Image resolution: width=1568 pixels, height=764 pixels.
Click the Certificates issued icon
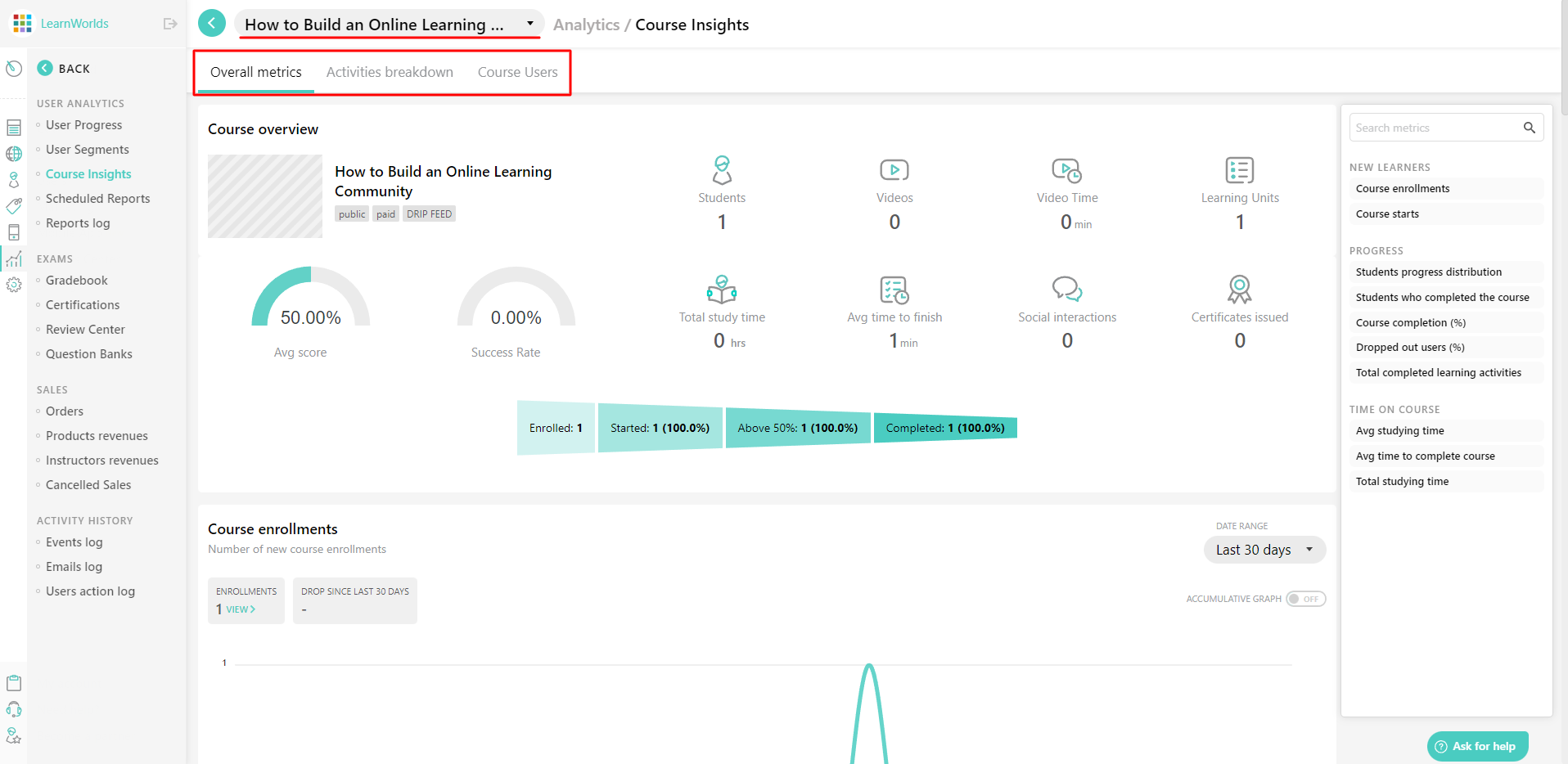click(1239, 289)
